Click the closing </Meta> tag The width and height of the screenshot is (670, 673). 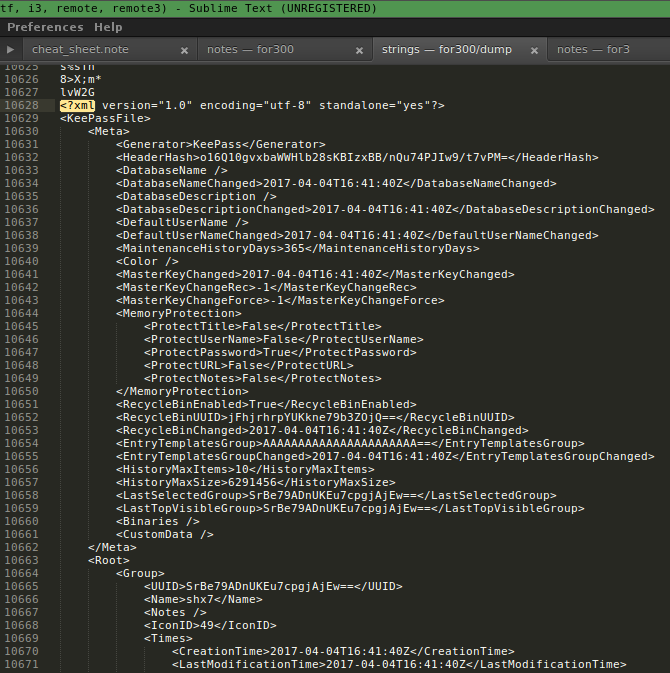pyautogui.click(x=112, y=547)
